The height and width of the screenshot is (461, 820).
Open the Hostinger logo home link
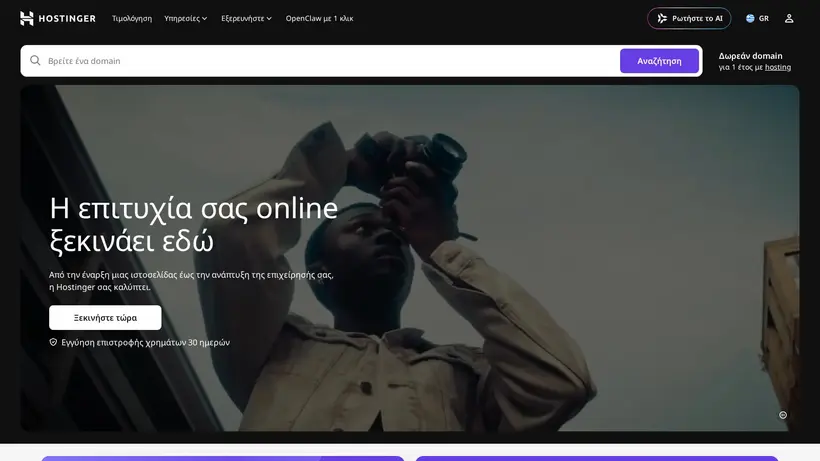[x=58, y=18]
